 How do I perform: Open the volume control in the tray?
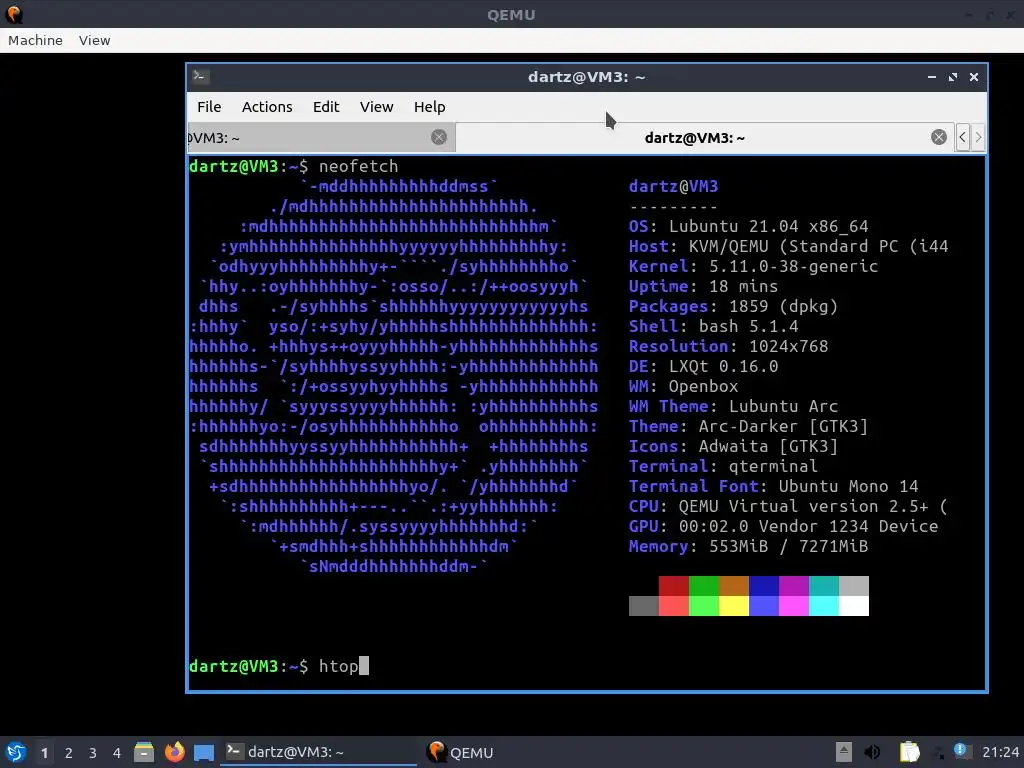pos(872,752)
